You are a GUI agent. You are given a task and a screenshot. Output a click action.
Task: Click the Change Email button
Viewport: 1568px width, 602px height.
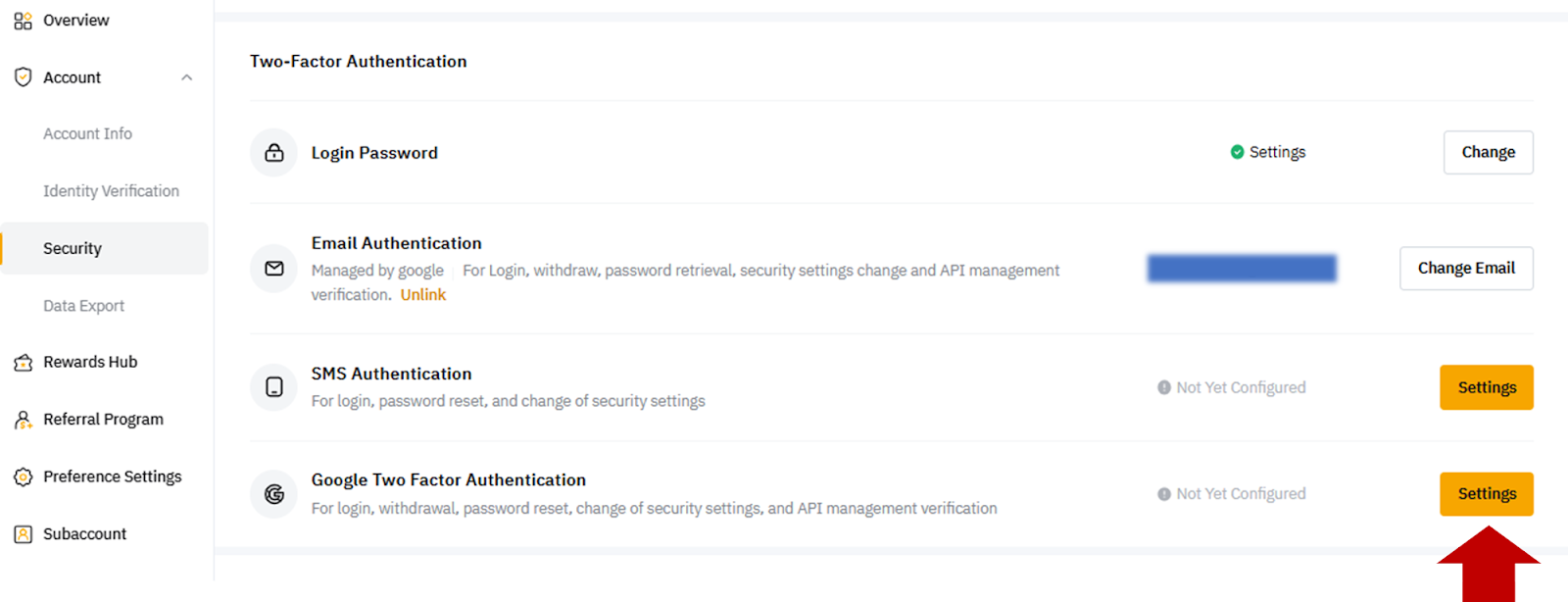point(1466,268)
